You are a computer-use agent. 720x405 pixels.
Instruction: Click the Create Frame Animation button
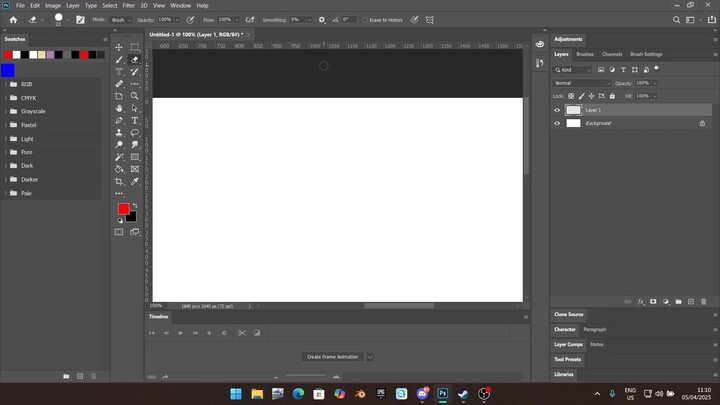[333, 356]
